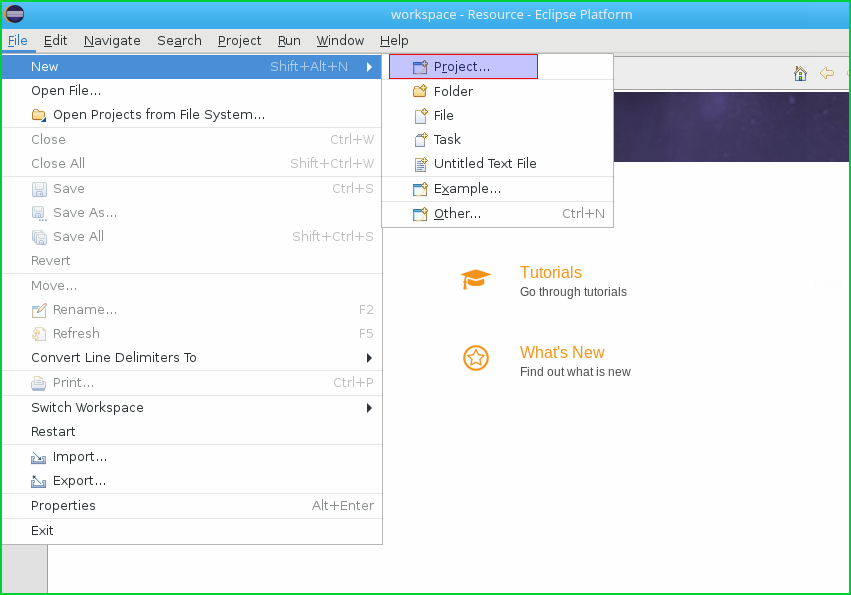The width and height of the screenshot is (851, 595).
Task: Open the Search menu
Action: coord(179,41)
